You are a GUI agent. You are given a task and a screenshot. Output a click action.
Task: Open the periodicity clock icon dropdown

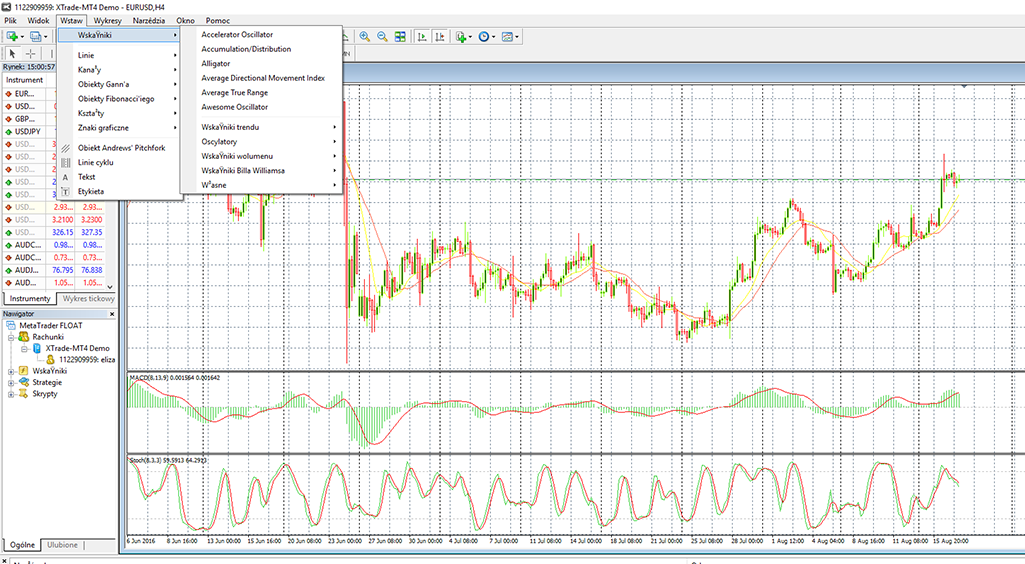(x=486, y=37)
